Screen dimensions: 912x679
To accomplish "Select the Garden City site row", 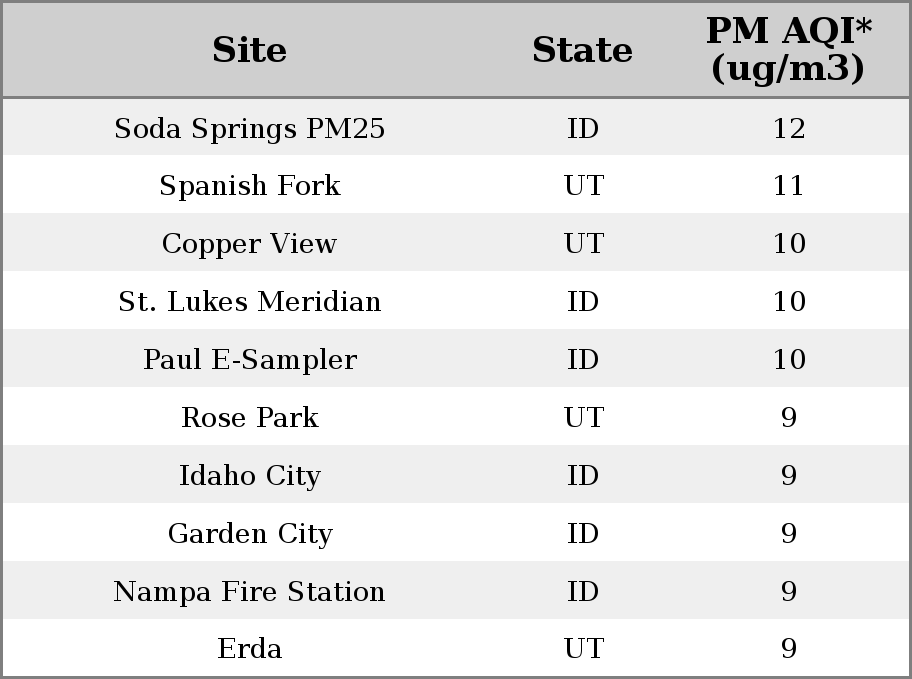I will pyautogui.click(x=456, y=532).
